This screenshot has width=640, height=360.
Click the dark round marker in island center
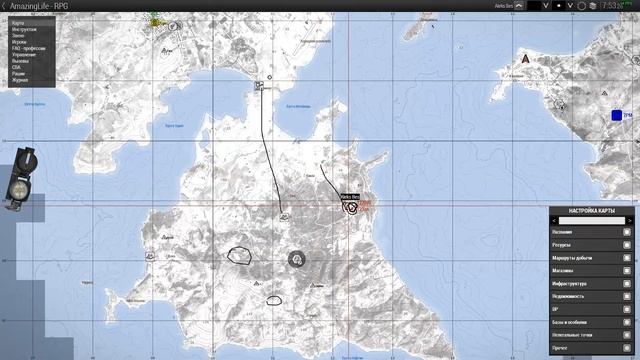(297, 259)
